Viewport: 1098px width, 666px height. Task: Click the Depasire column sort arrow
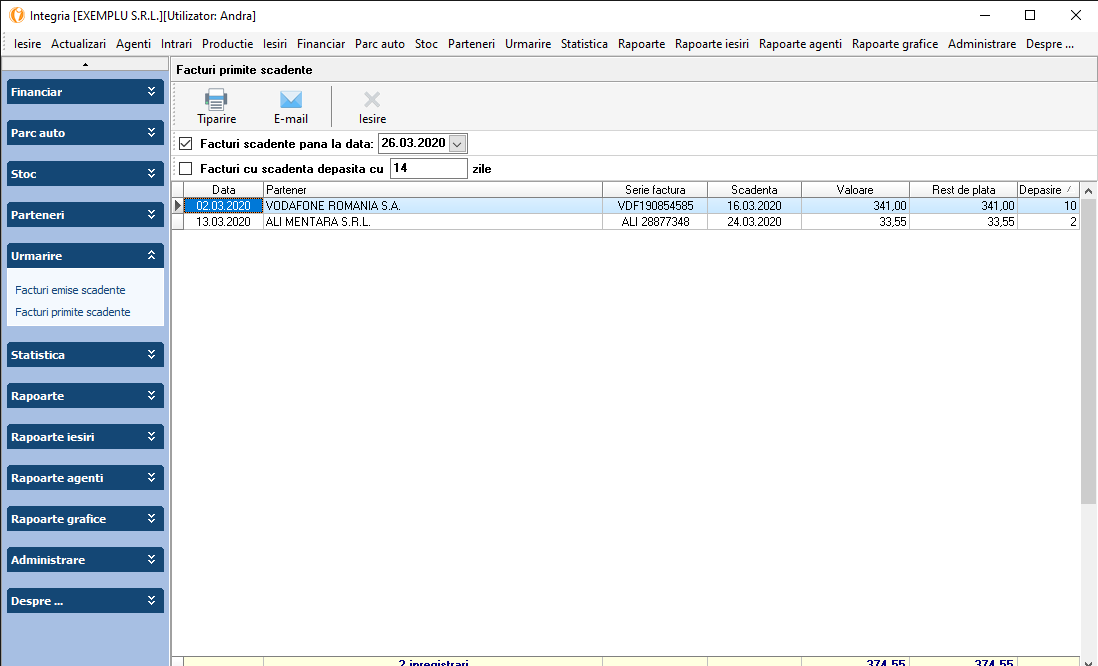click(x=1071, y=190)
